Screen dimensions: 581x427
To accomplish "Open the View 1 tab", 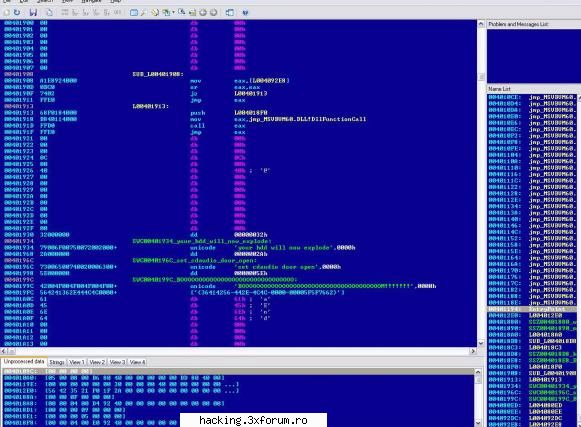I will tap(77, 362).
